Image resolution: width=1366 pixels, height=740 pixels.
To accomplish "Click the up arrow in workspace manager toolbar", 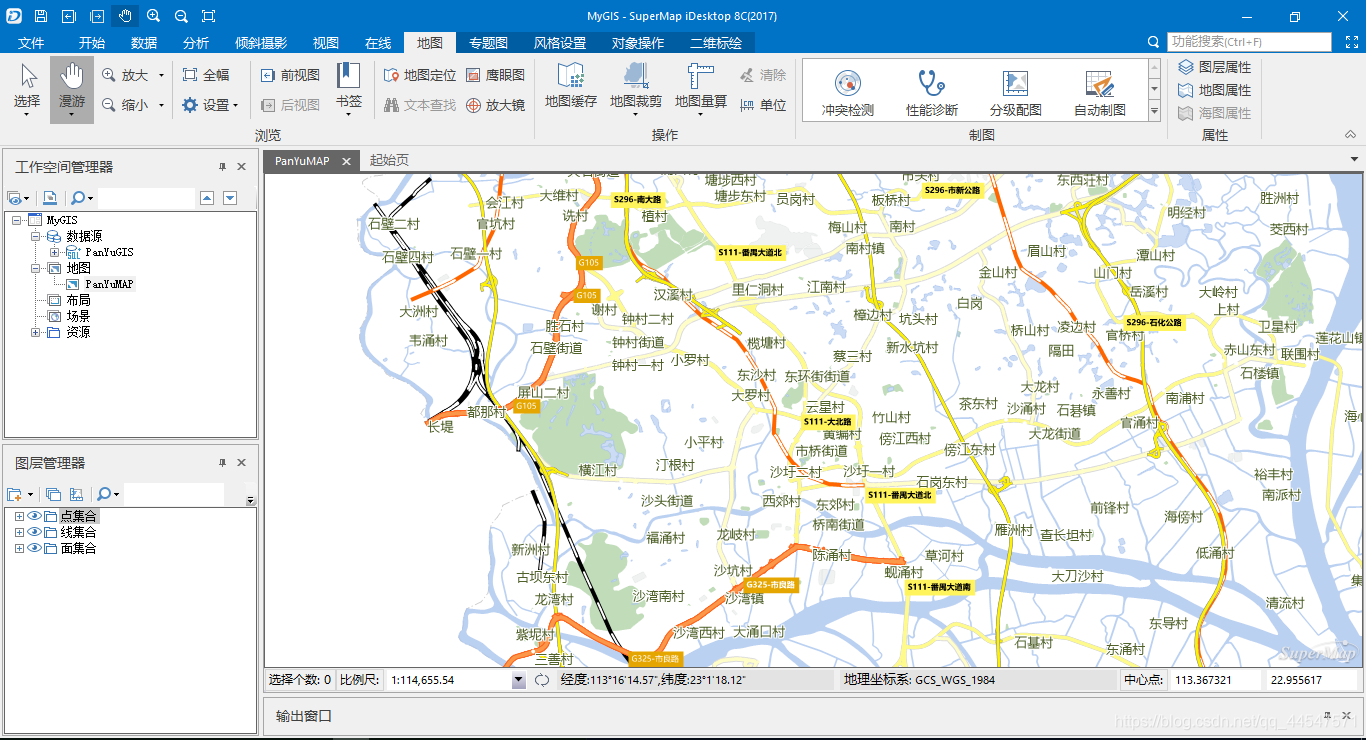I will point(207,198).
